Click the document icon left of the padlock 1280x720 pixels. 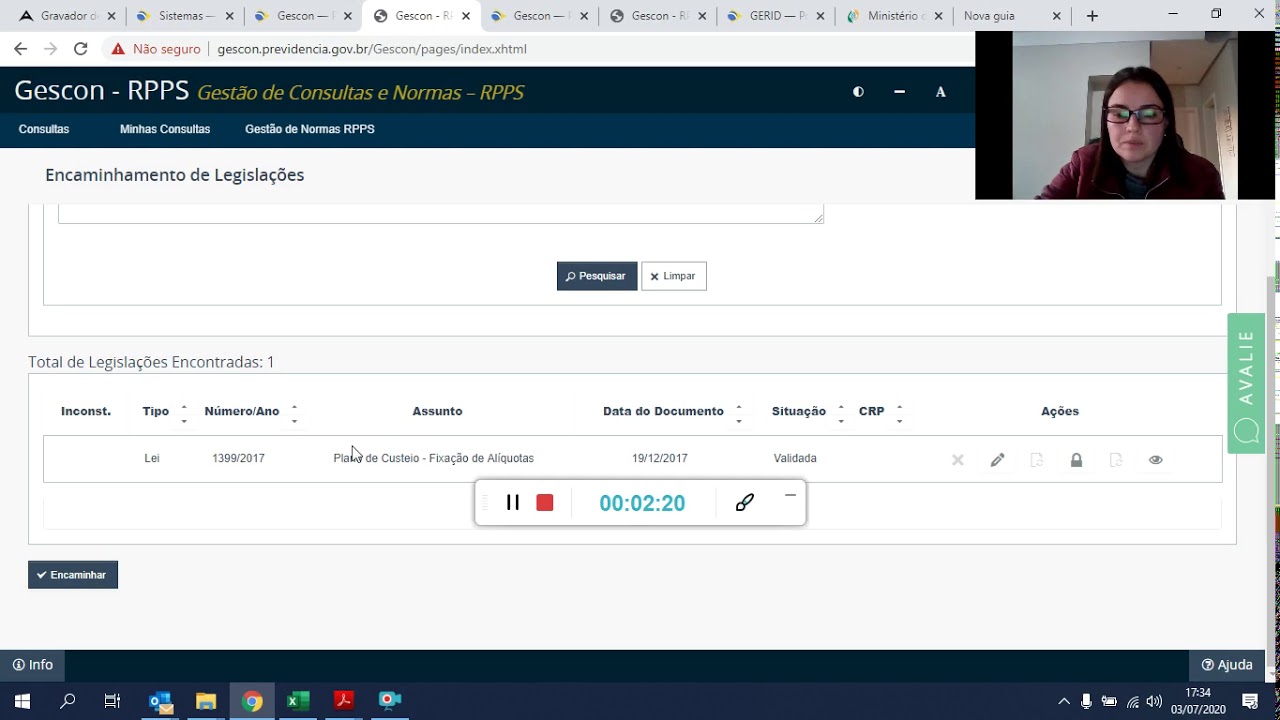[1037, 460]
